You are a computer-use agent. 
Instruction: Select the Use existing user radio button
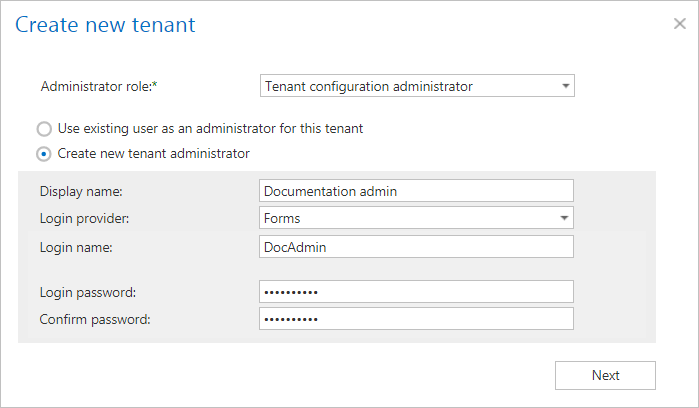click(x=44, y=129)
